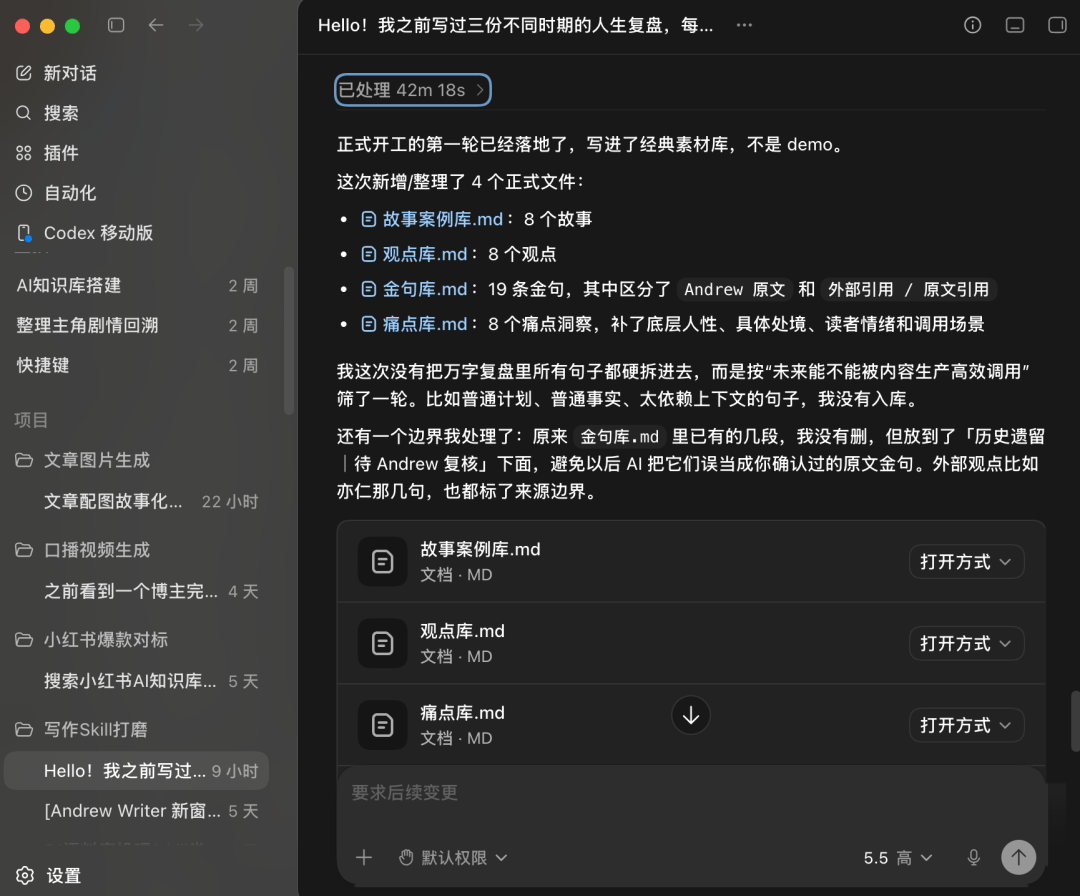Image resolution: width=1080 pixels, height=896 pixels.
Task: Open 打开方式 dropdown for 痛点库.md
Action: point(966,725)
